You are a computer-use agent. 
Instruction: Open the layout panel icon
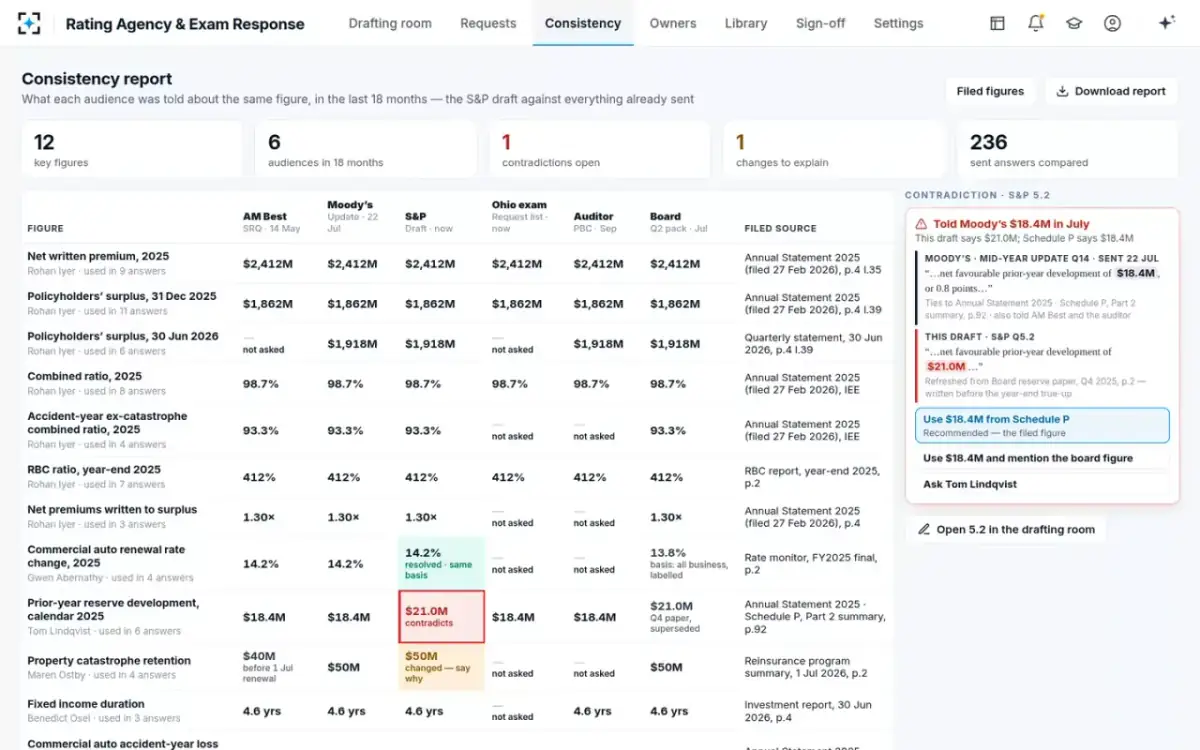click(997, 23)
